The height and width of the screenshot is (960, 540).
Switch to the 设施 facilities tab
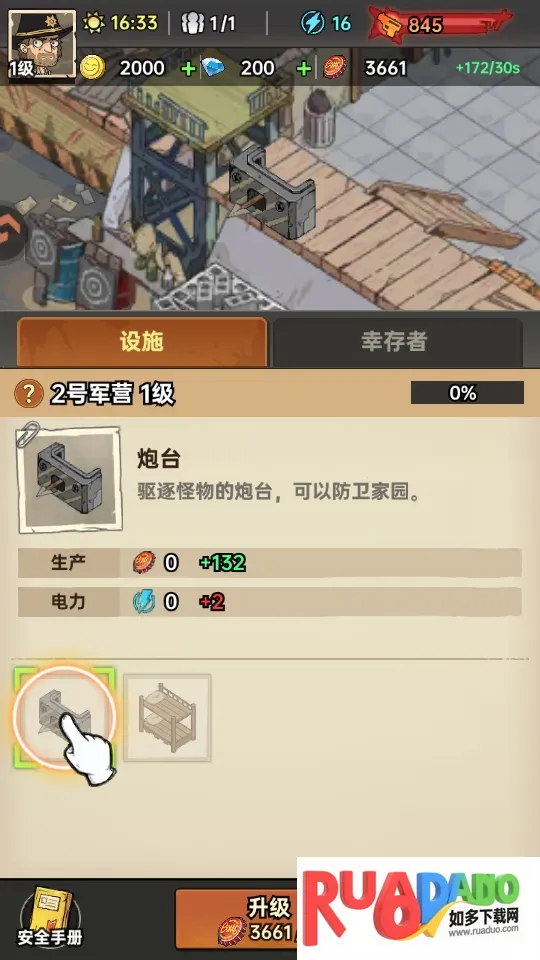(x=142, y=342)
